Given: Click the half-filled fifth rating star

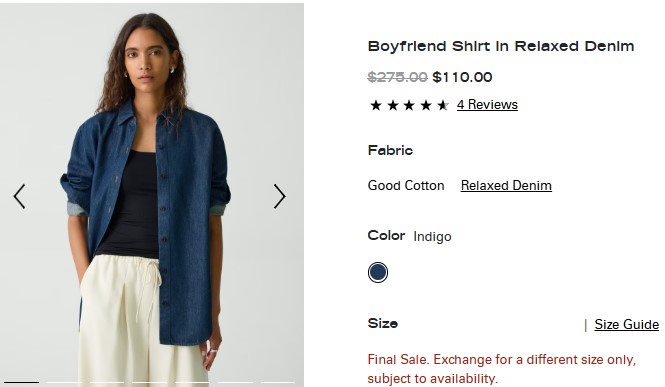Looking at the screenshot, I should [443, 105].
